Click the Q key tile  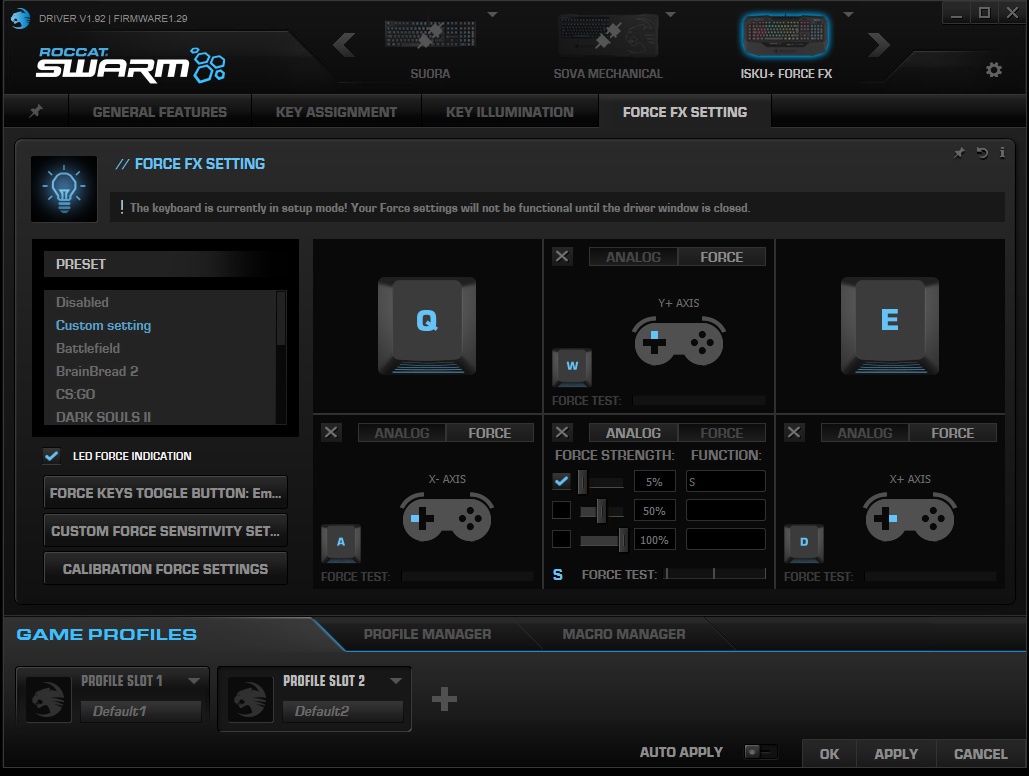click(x=427, y=326)
